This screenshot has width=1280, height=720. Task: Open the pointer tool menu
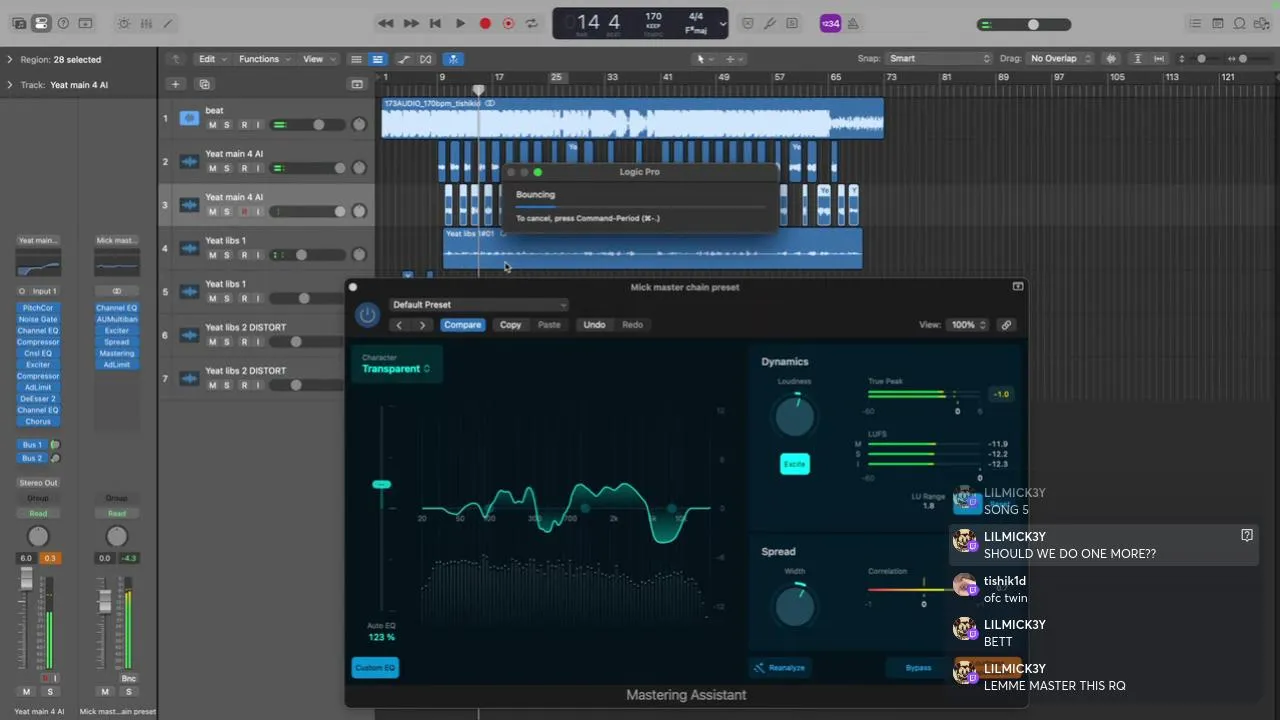(704, 59)
